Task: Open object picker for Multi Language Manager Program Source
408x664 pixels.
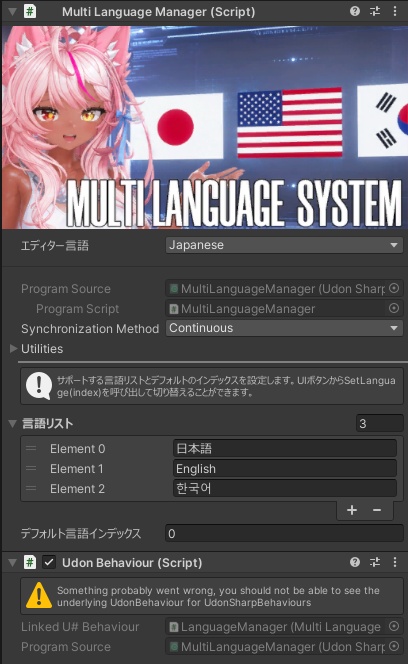Action: point(394,288)
